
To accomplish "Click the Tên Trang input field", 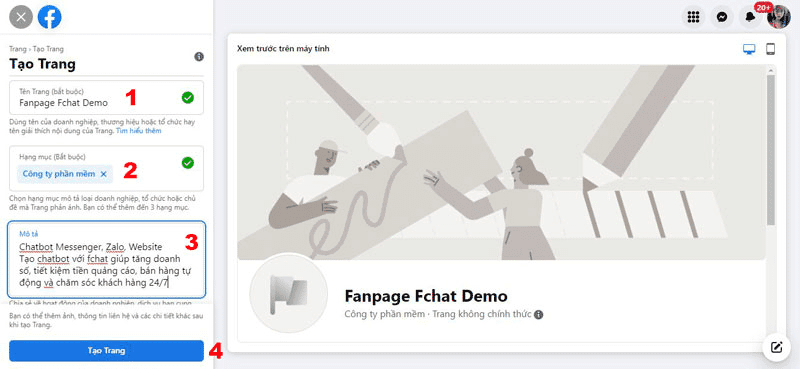I will 106,97.
